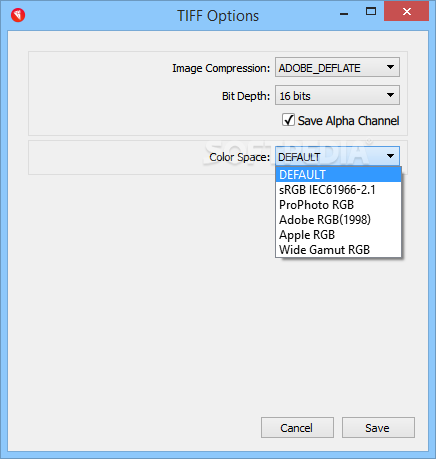Open the Image Compression dropdown
436x459 pixels.
pos(337,68)
